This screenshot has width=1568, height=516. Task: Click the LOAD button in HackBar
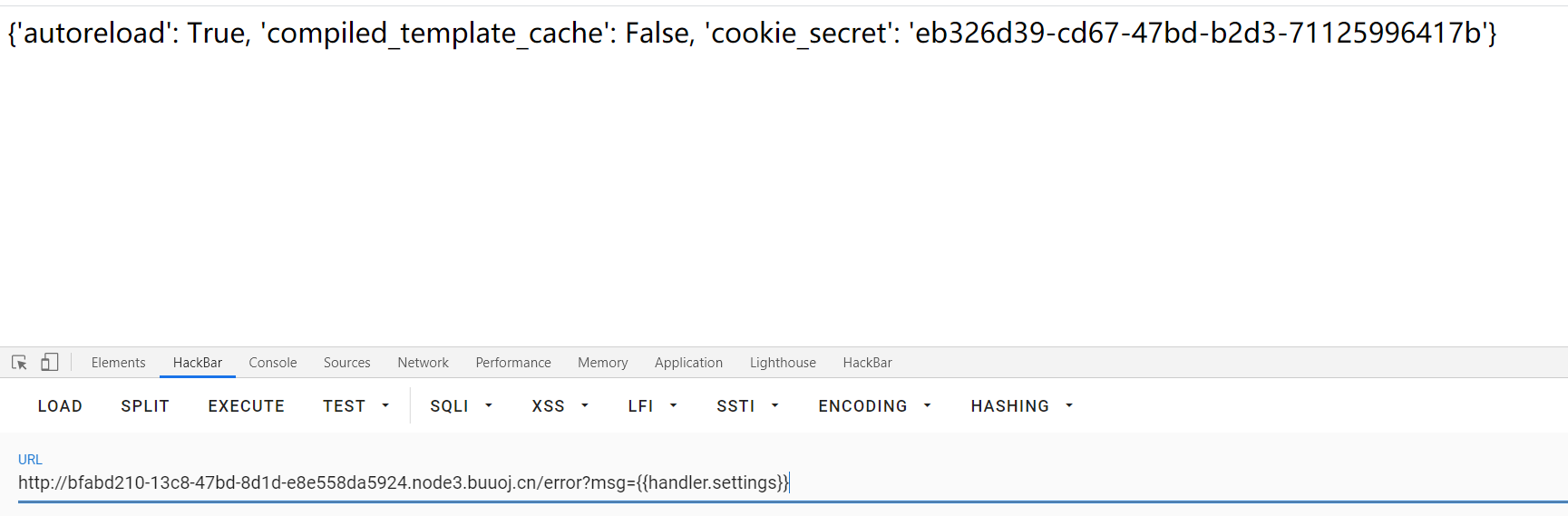(60, 406)
